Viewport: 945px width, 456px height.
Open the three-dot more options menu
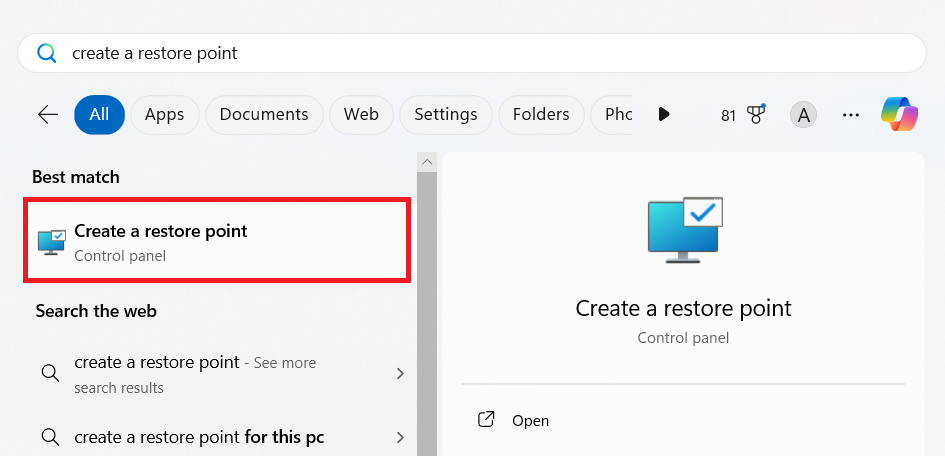pos(850,114)
